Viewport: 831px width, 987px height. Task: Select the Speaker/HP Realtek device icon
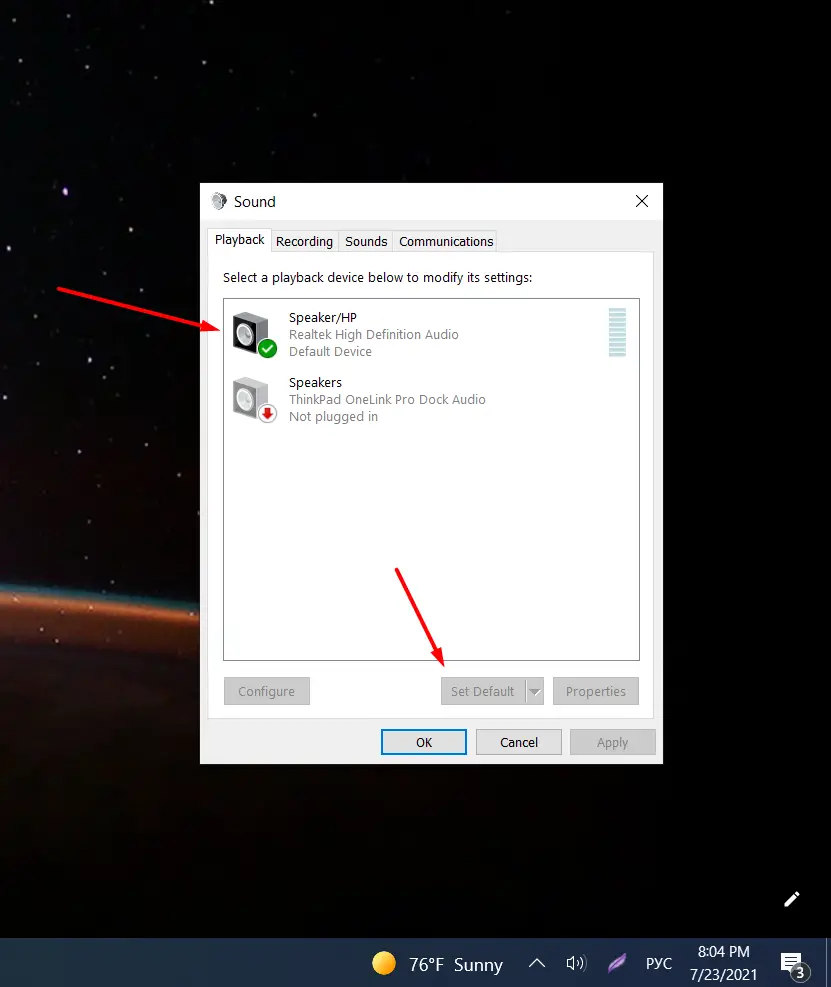coord(254,334)
